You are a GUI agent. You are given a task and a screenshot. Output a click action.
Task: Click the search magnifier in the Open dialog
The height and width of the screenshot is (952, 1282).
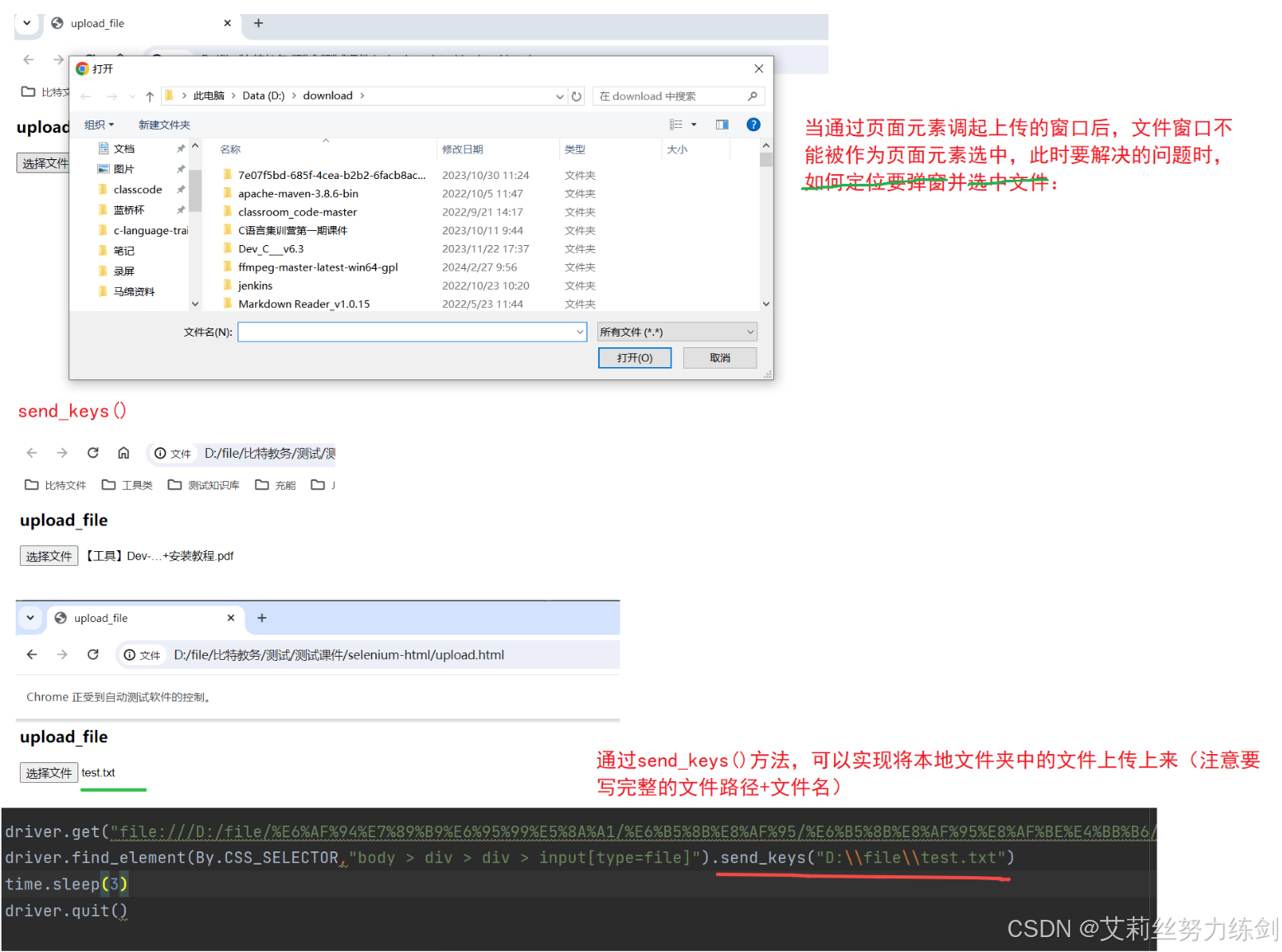tap(752, 97)
